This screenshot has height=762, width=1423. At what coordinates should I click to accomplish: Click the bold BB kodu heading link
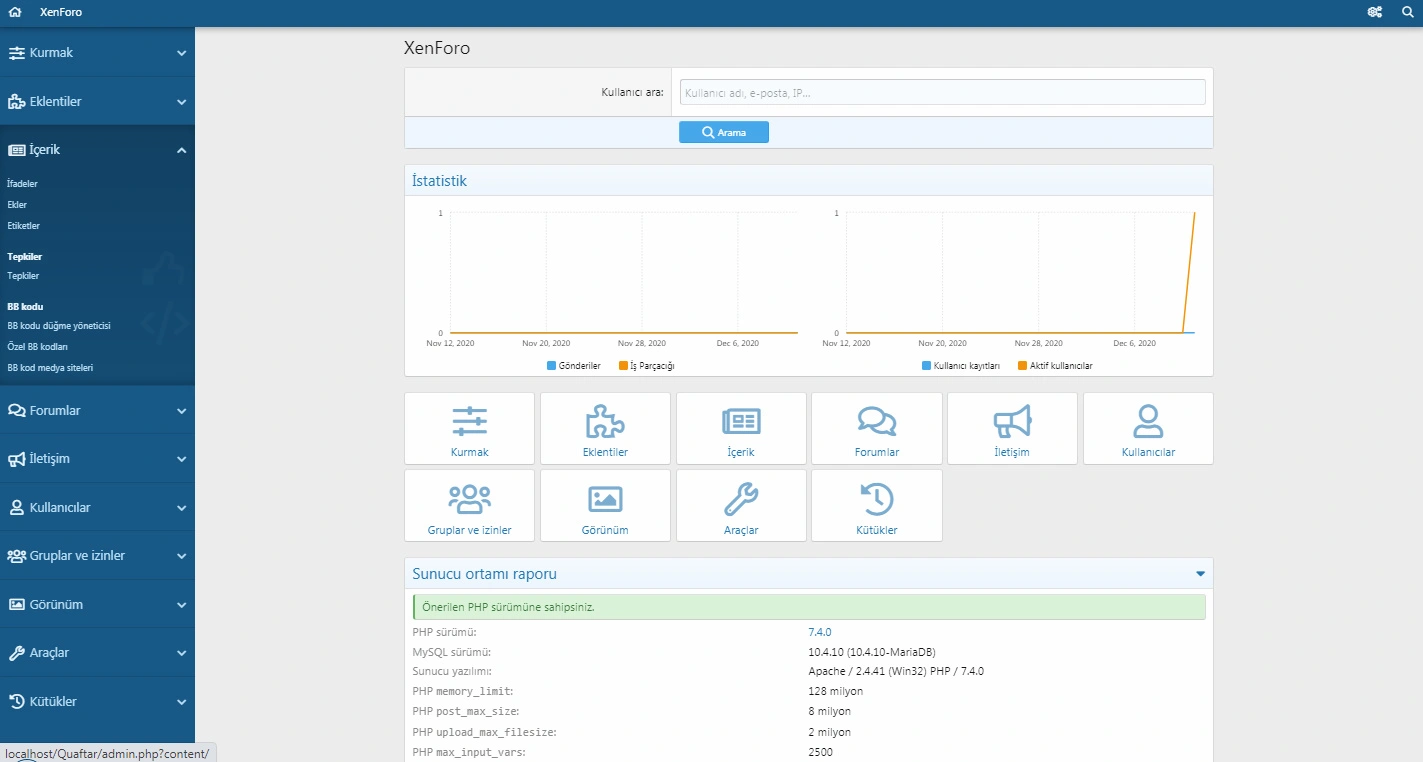coord(25,307)
